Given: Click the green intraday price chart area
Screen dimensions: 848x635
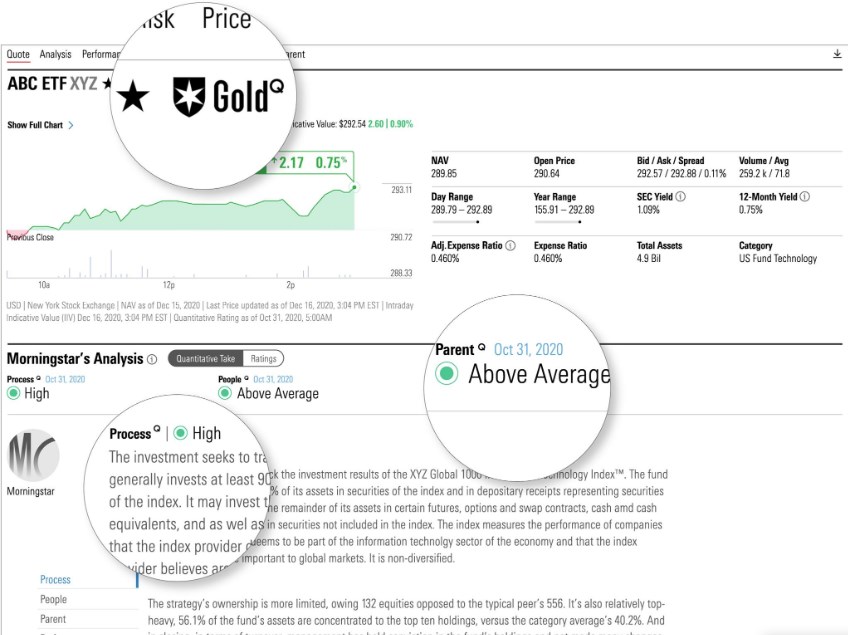Looking at the screenshot, I should pyautogui.click(x=200, y=215).
